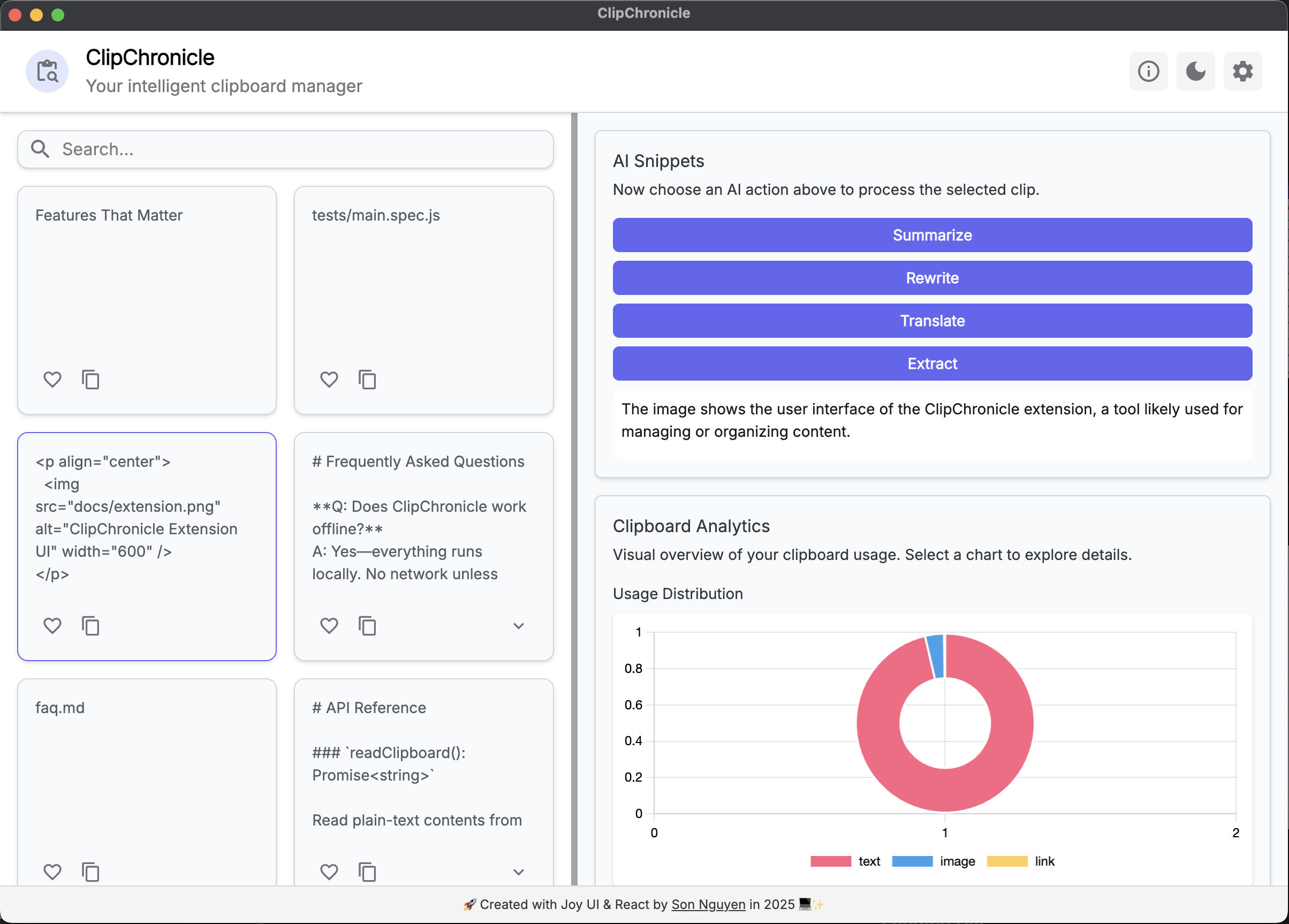Select the faq.md clip card
1289x924 pixels.
click(x=147, y=784)
